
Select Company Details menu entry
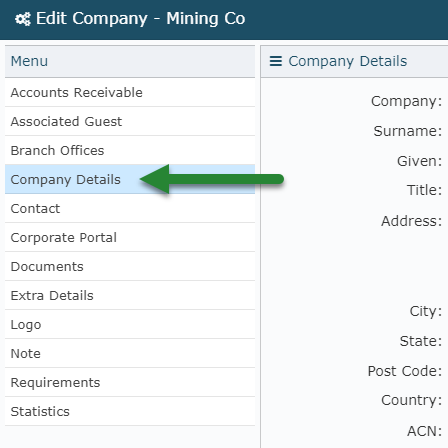130,179
